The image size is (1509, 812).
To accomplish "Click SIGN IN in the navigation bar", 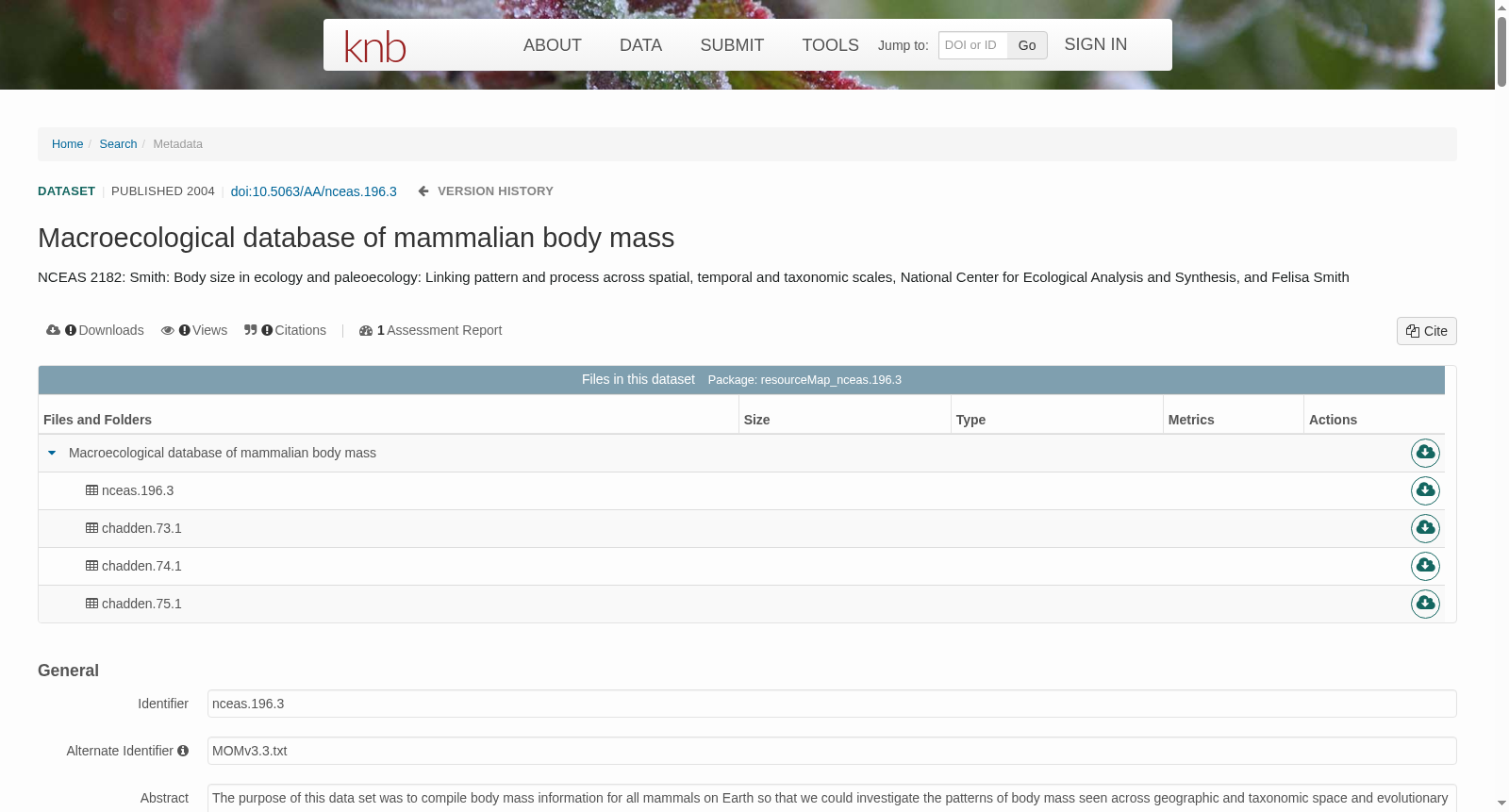I will [1095, 44].
